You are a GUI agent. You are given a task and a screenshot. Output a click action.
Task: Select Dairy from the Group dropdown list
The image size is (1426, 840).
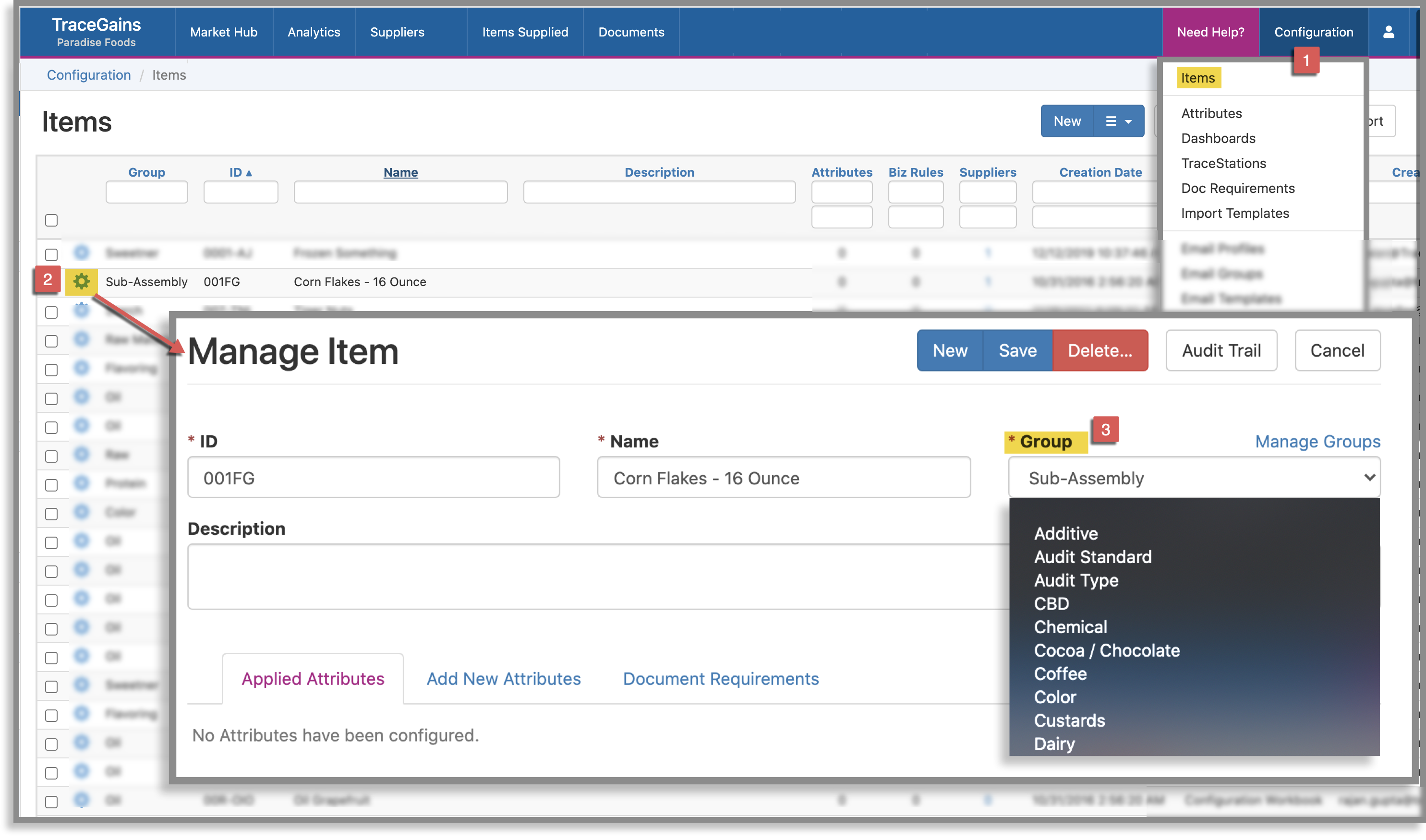pyautogui.click(x=1054, y=743)
